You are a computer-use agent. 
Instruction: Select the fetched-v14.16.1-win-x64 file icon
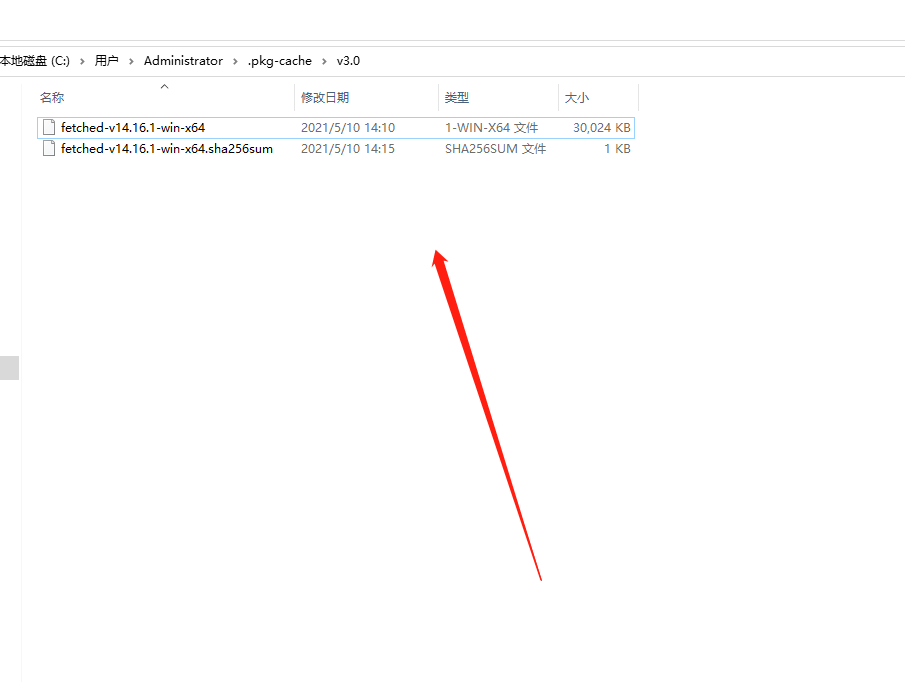(48, 127)
